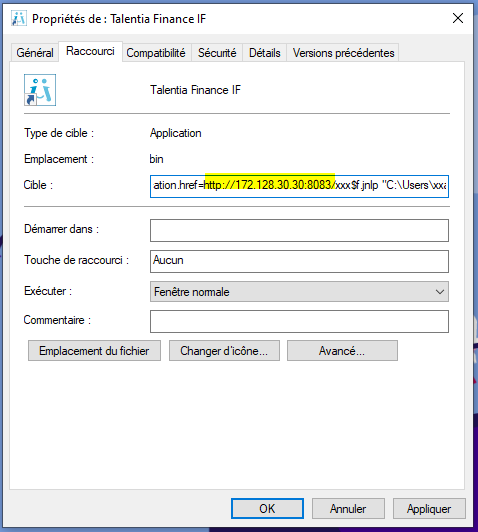Open the Sécurité tab
This screenshot has height=532, width=478.
point(217,53)
